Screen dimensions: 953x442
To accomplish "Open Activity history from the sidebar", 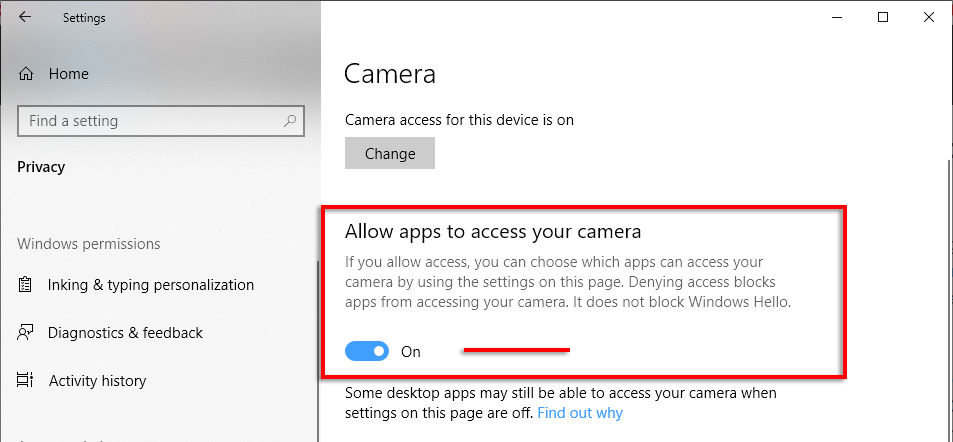I will (97, 381).
